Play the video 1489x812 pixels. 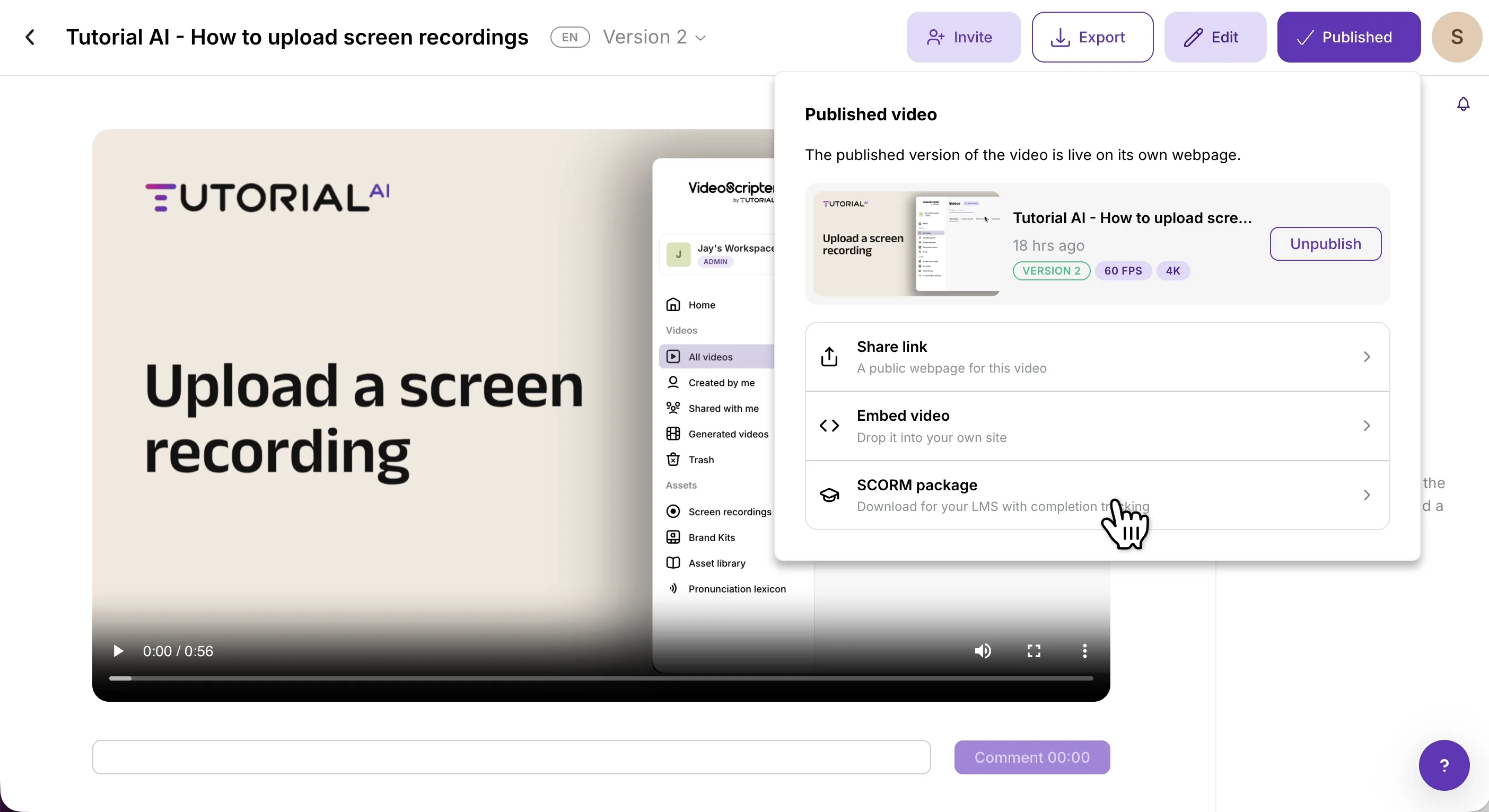[118, 651]
